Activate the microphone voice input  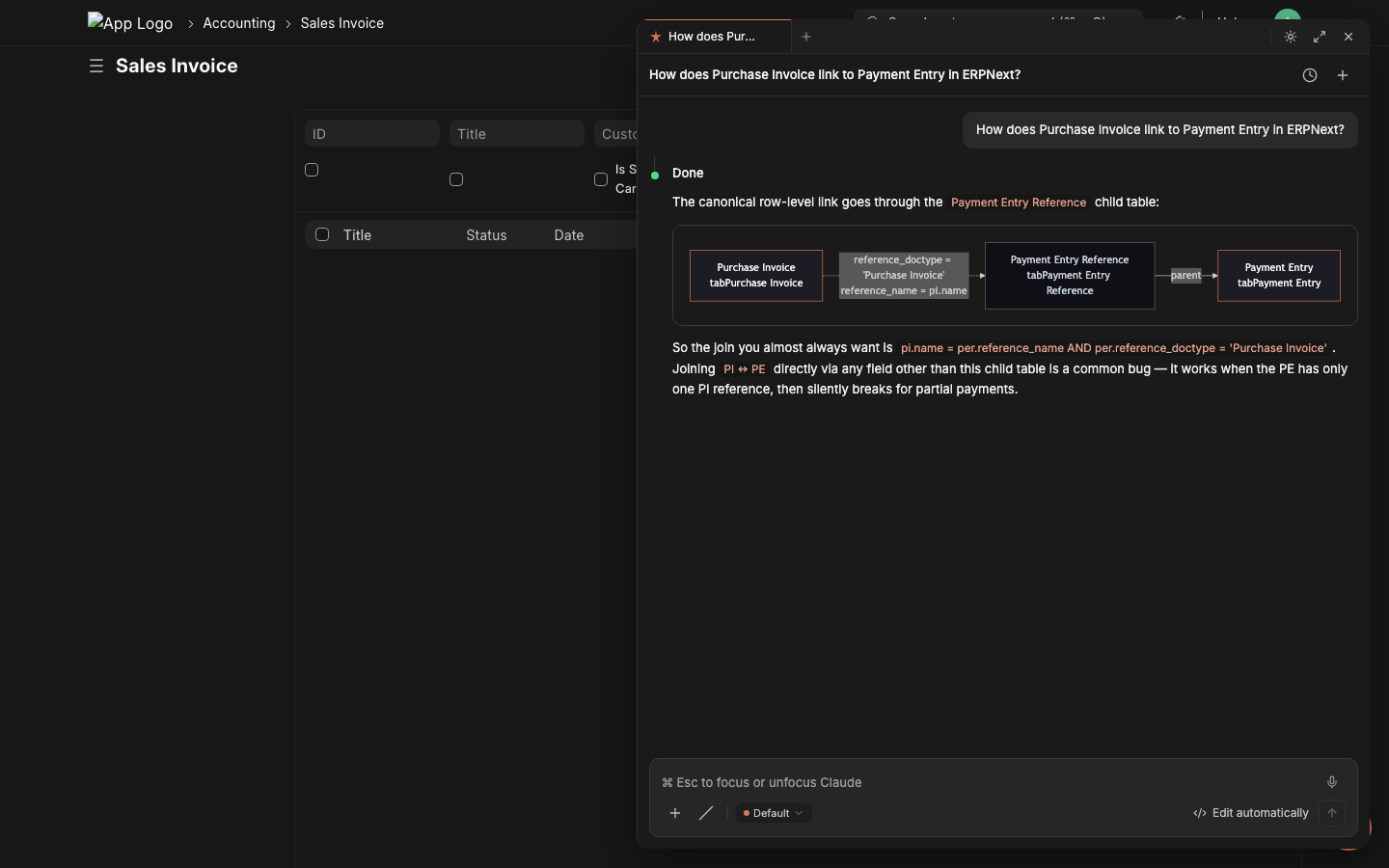[1332, 782]
